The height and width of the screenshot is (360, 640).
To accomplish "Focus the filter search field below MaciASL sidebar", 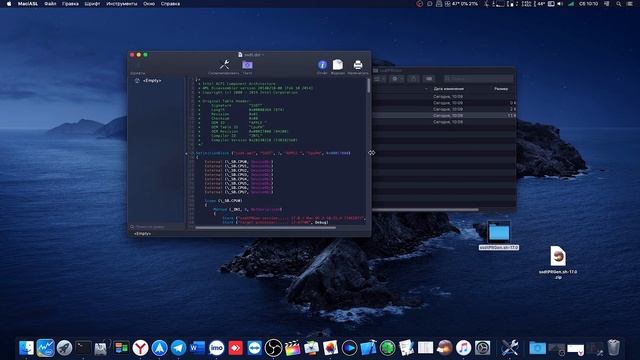I will click(x=157, y=227).
